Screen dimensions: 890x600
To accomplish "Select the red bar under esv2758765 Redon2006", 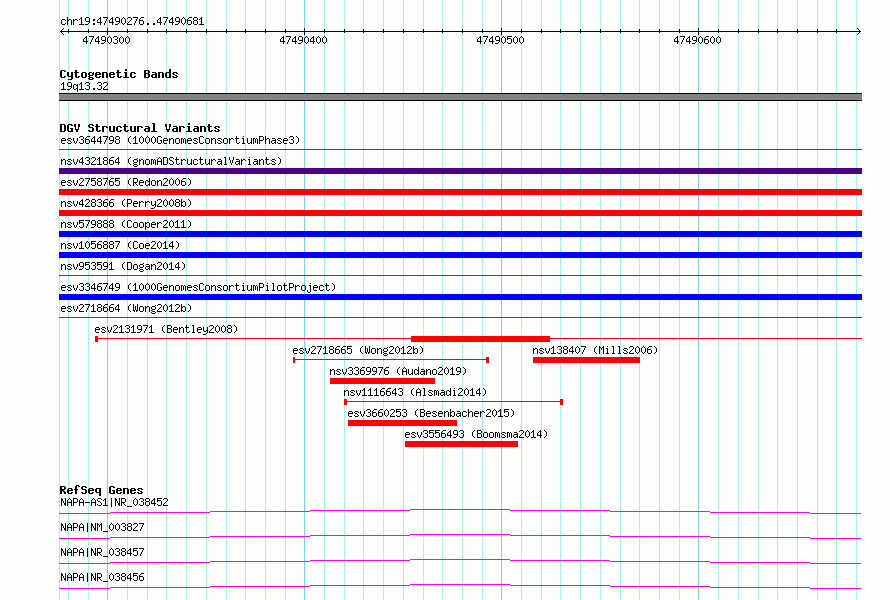I will [x=460, y=192].
